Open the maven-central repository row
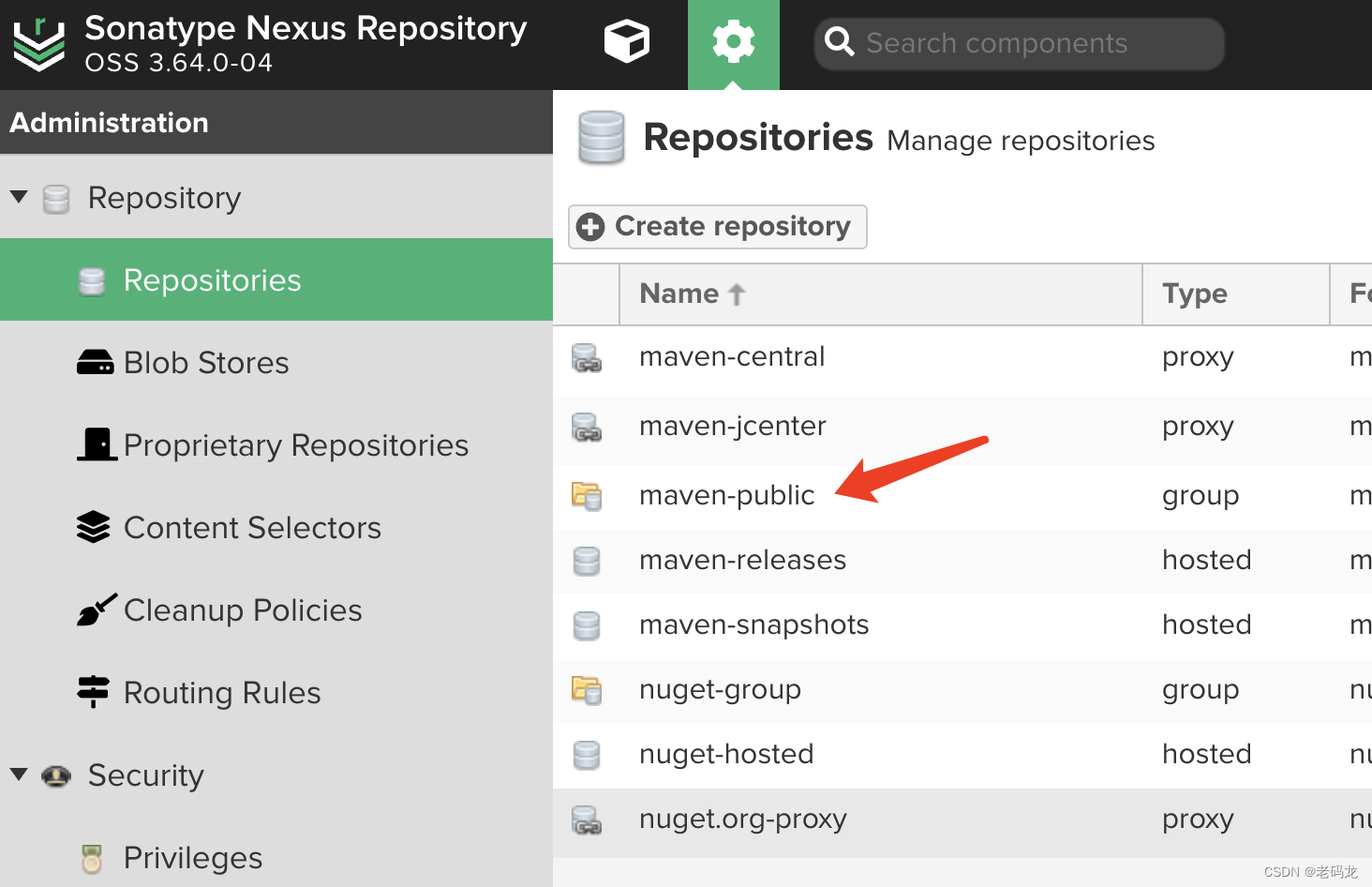Image resolution: width=1372 pixels, height=887 pixels. (x=962, y=360)
